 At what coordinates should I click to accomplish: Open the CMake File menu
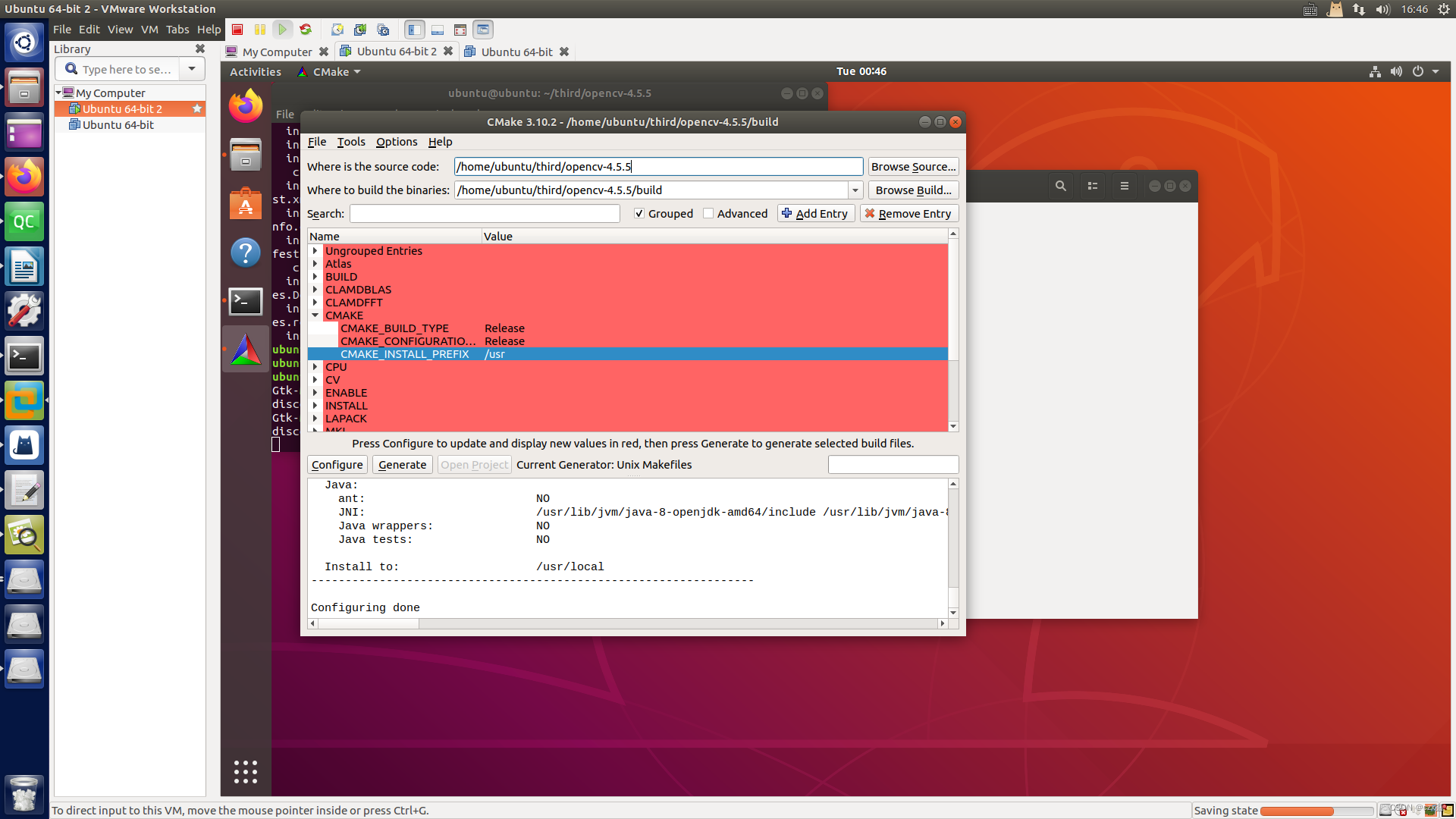tap(317, 142)
